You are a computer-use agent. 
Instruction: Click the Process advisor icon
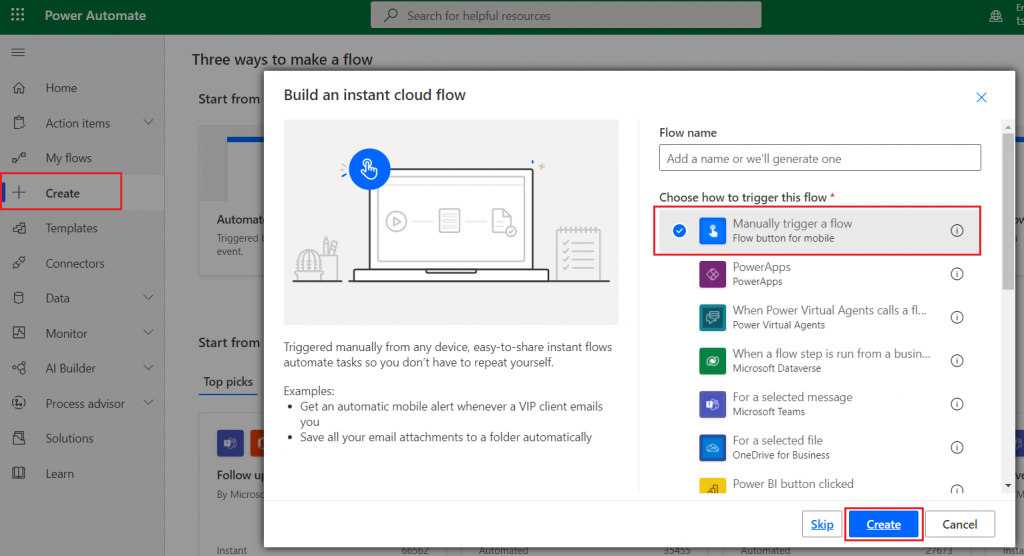[x=19, y=403]
